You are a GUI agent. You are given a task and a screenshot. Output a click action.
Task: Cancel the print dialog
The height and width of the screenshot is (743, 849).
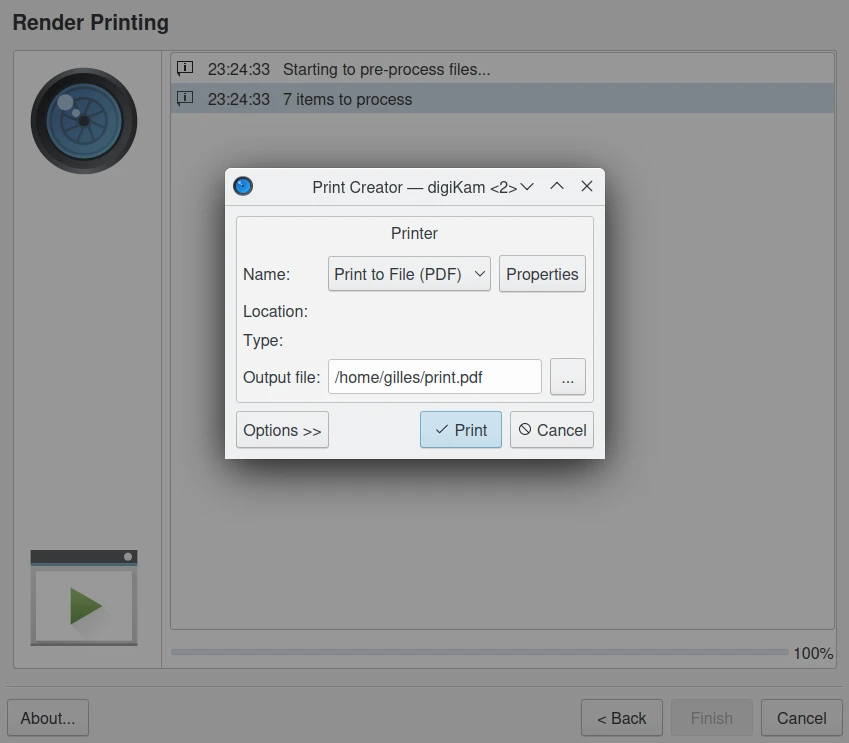point(552,430)
